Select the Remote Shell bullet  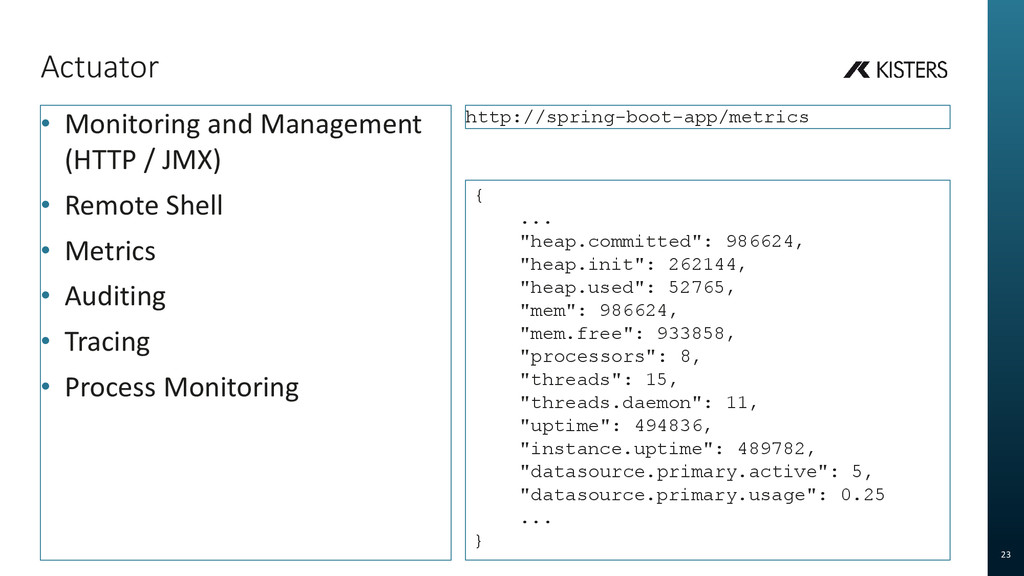tap(144, 206)
